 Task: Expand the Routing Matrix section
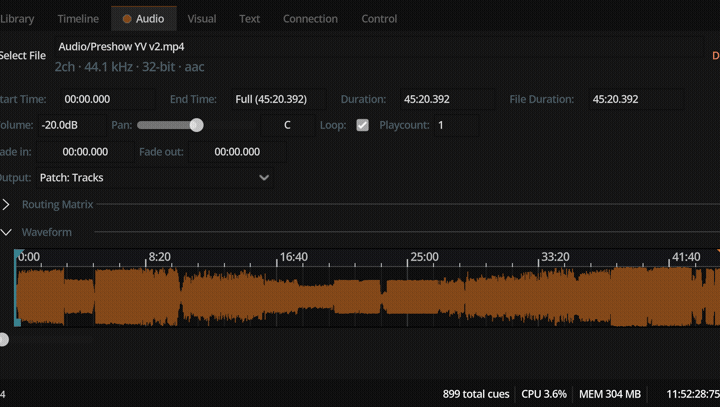6,204
